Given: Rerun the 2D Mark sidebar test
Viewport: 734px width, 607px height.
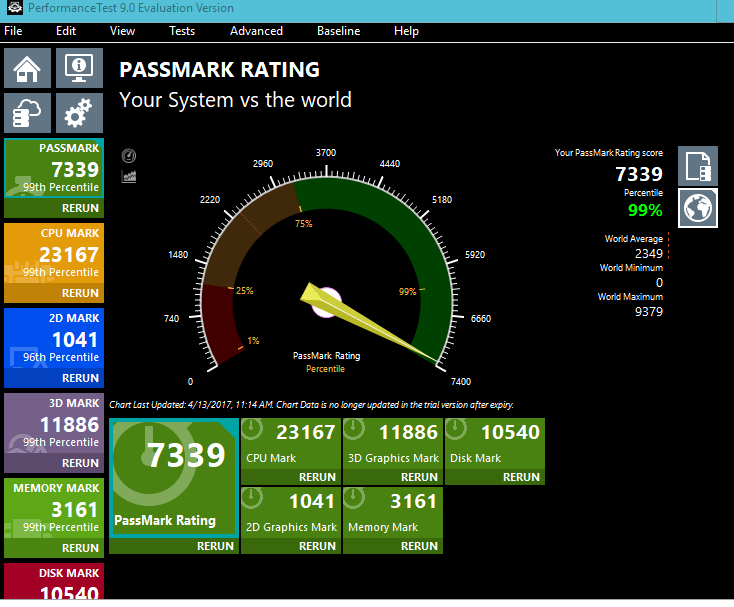Looking at the screenshot, I should point(54,378).
